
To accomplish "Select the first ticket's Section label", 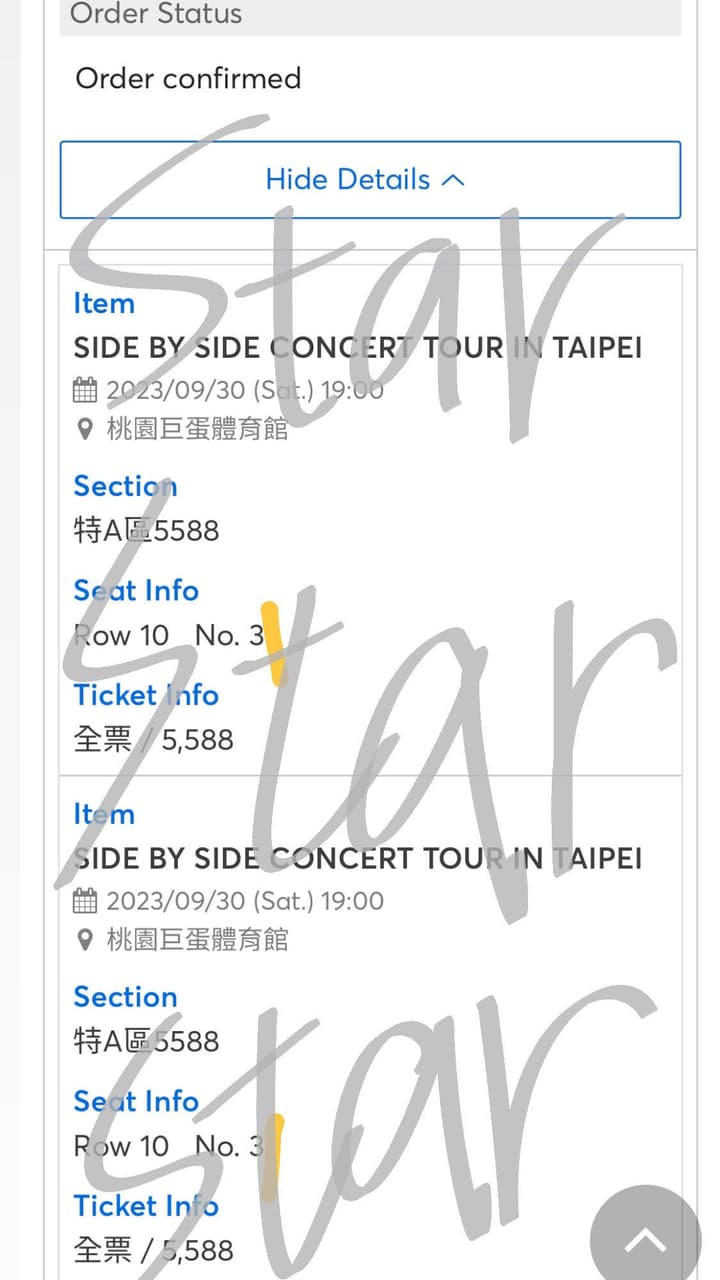I will click(x=125, y=486).
